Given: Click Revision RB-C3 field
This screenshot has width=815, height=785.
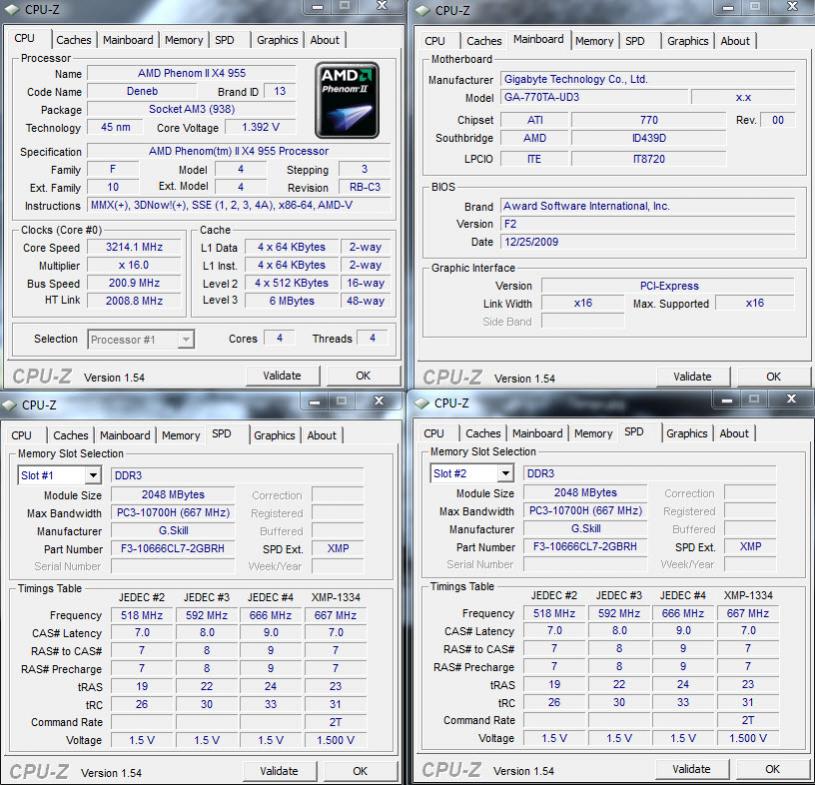Looking at the screenshot, I should tap(364, 187).
